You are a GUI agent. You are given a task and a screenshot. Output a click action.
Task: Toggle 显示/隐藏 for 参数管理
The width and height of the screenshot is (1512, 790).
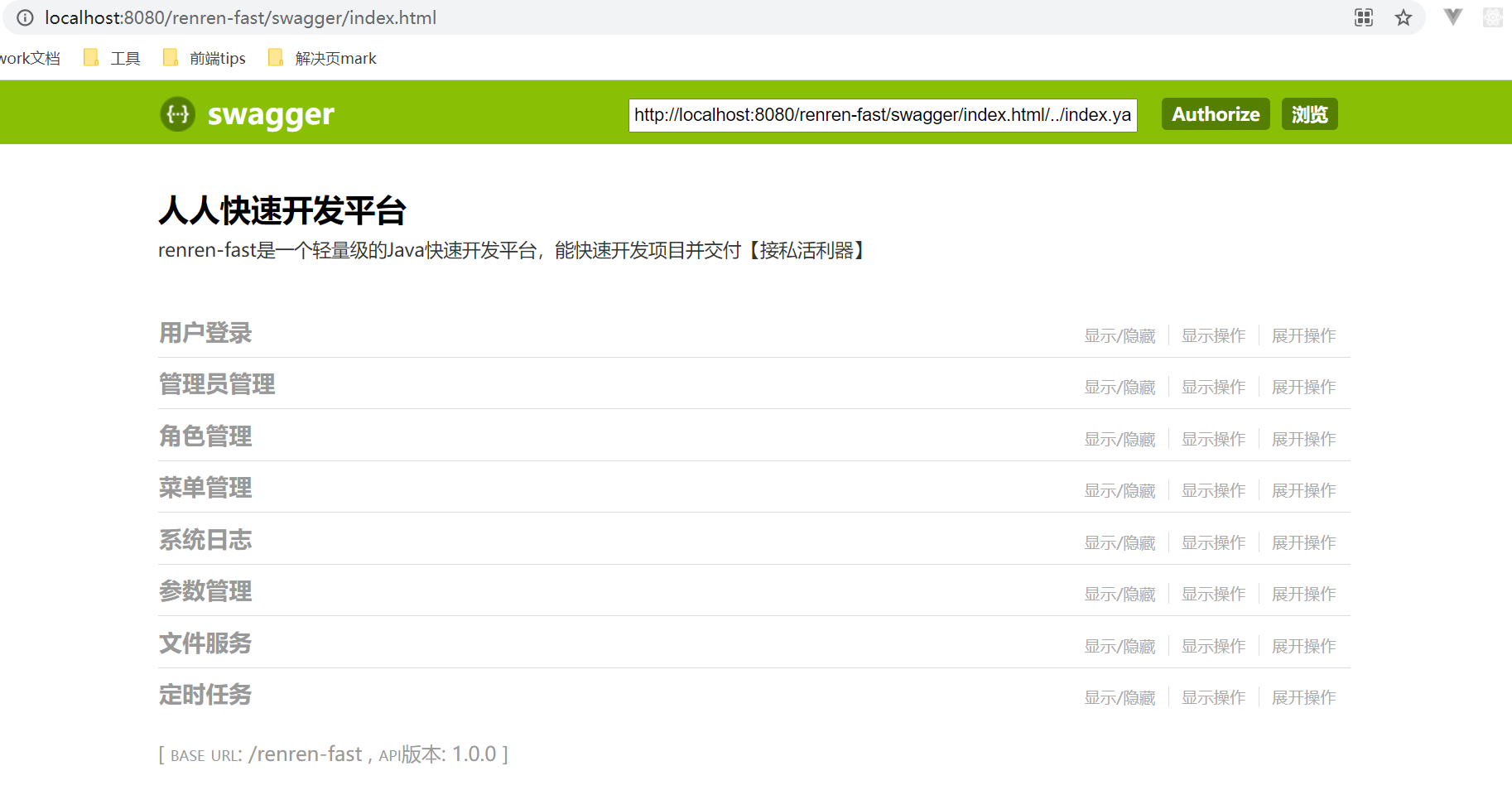1120,594
